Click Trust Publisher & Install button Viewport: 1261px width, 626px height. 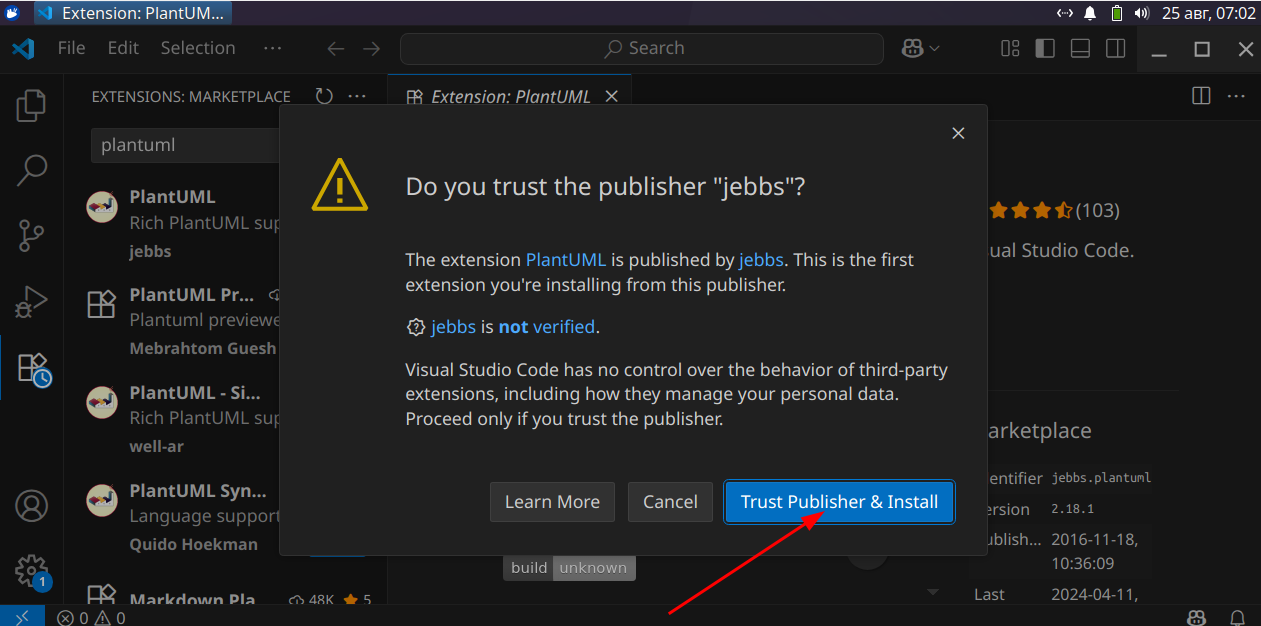pos(839,502)
